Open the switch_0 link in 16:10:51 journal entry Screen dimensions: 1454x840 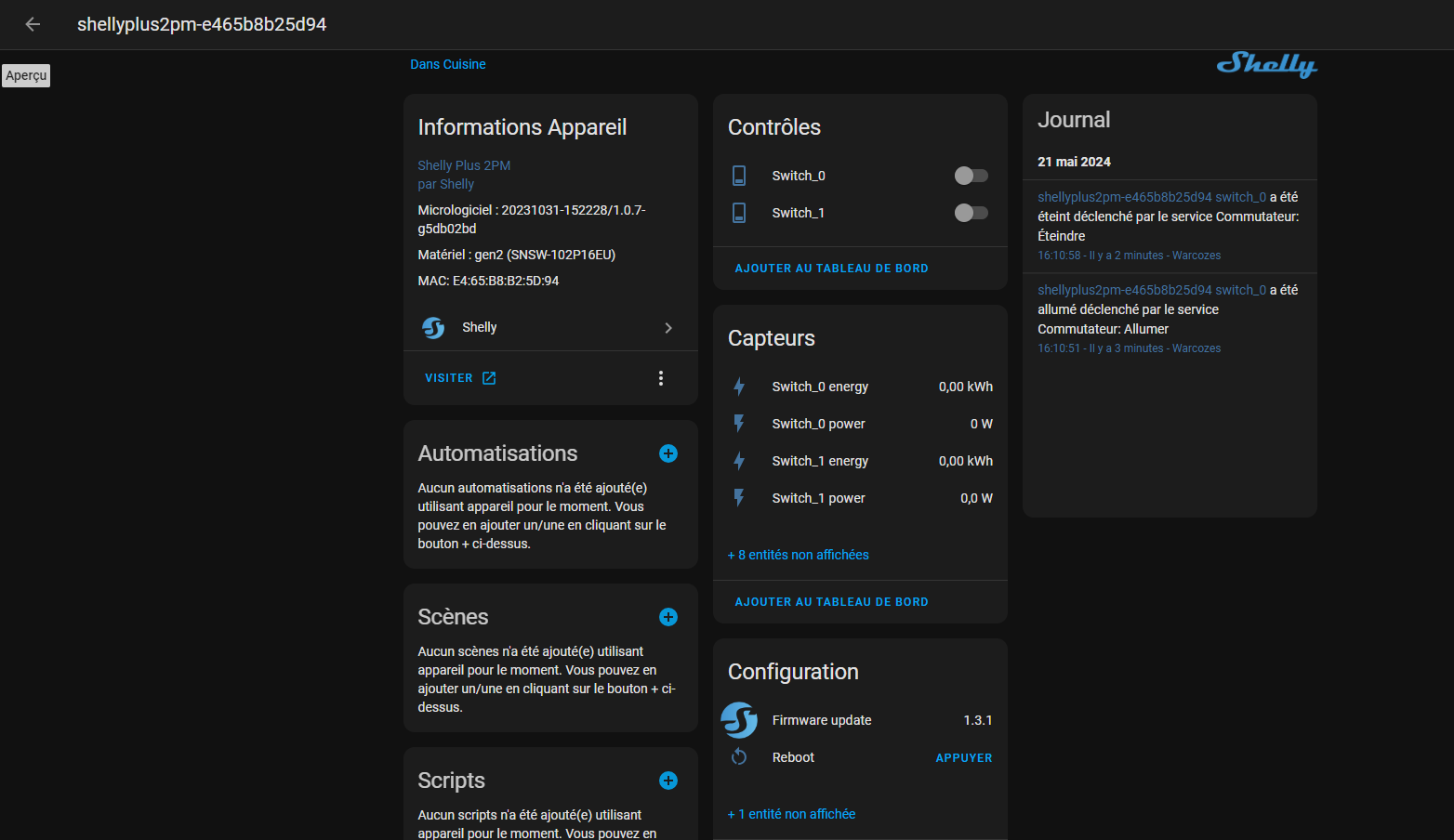coord(1240,290)
